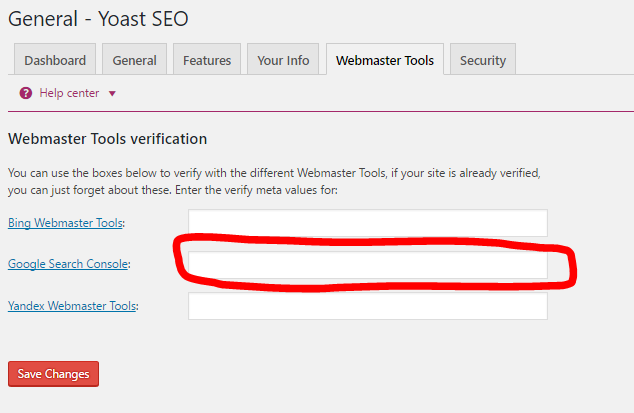This screenshot has height=413, width=634.
Task: Follow the Yandex Webmaster Tools link
Action: [72, 306]
